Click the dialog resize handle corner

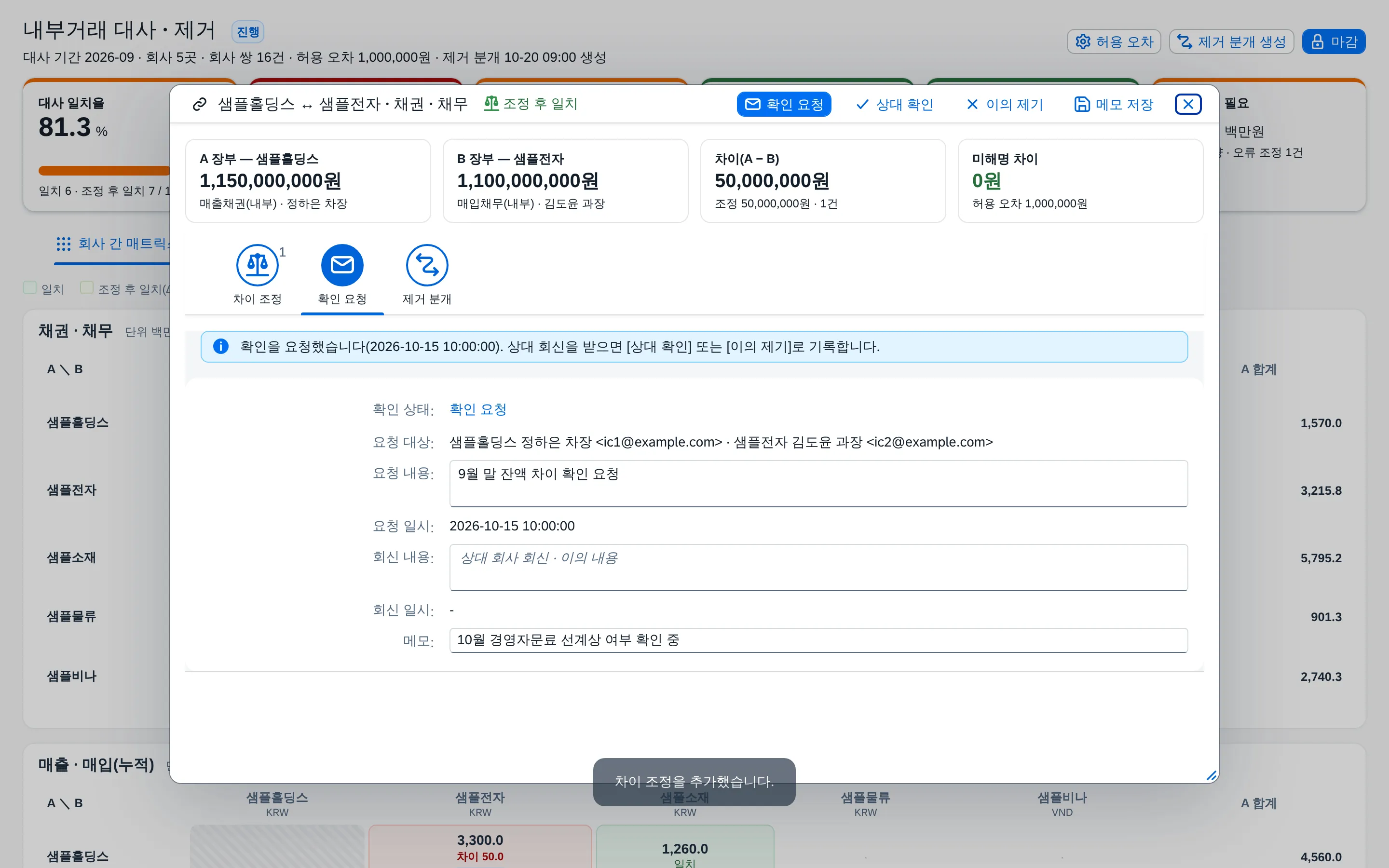coord(1211,775)
